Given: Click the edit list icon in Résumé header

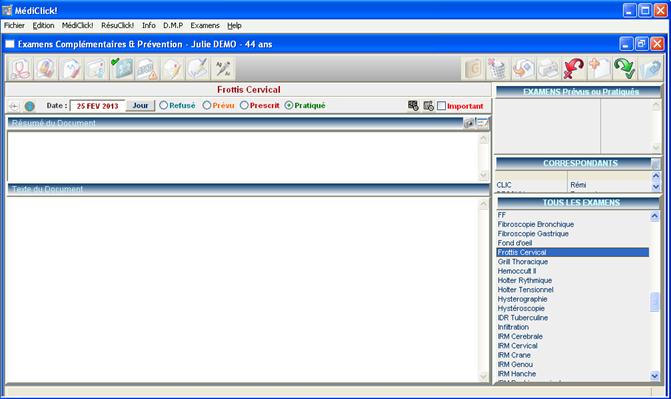Looking at the screenshot, I should [x=482, y=123].
